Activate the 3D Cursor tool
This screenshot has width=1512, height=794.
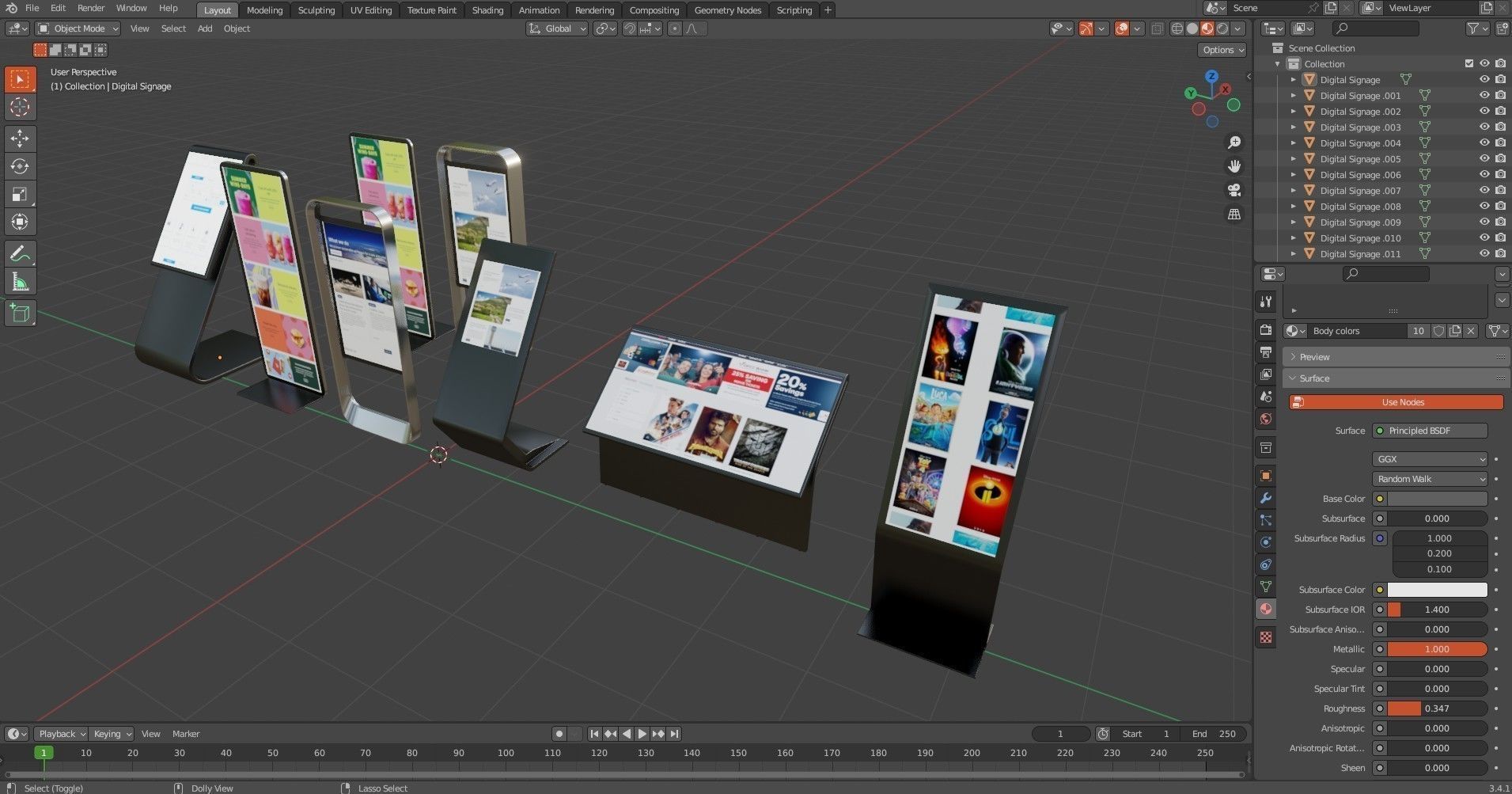point(20,107)
